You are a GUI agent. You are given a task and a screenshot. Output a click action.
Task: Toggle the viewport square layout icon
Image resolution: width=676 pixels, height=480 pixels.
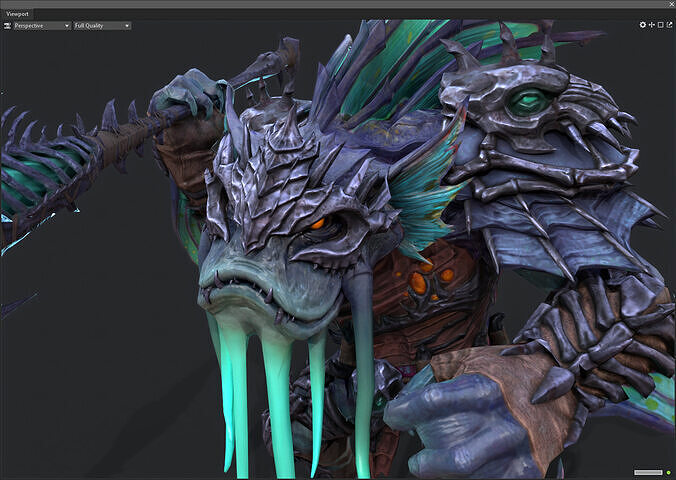pos(660,25)
